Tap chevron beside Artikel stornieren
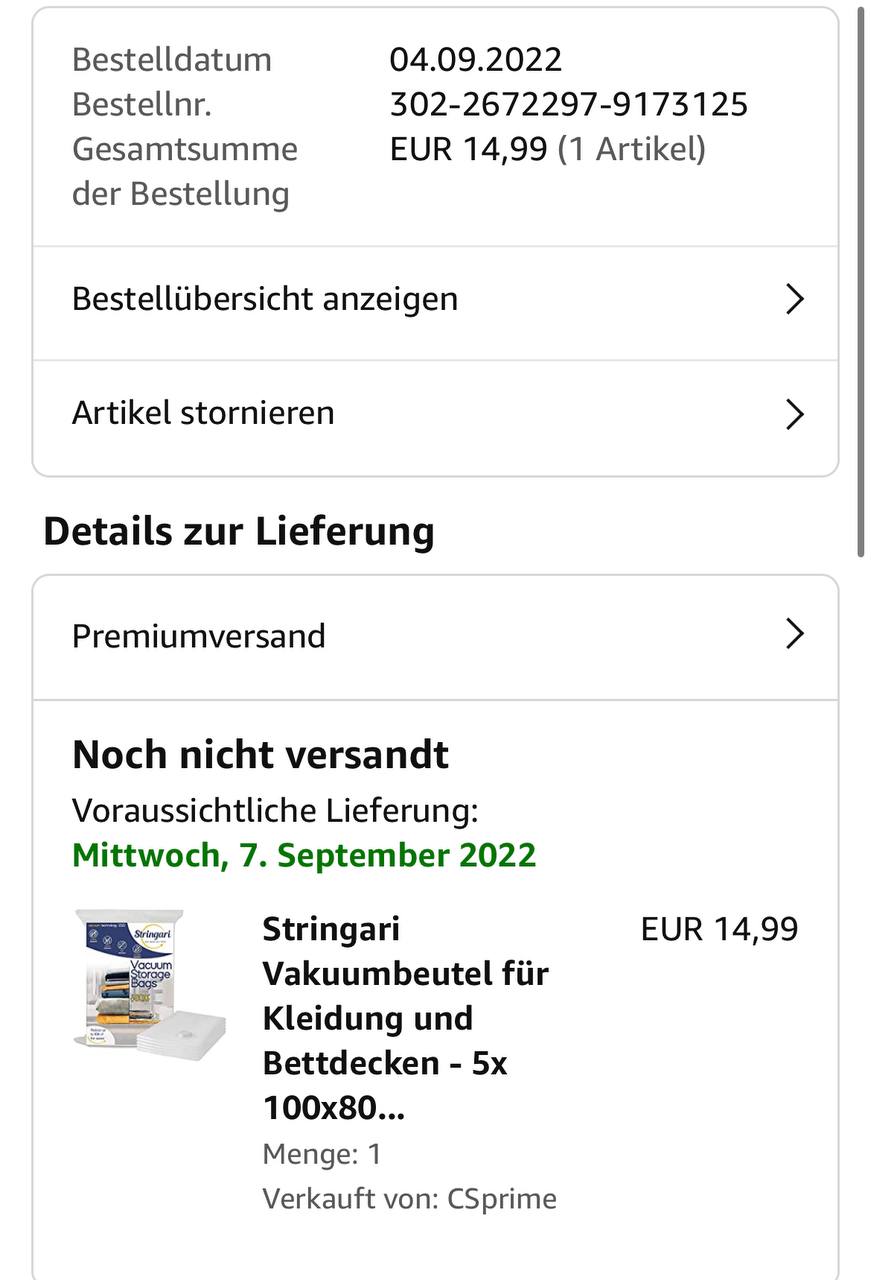The width and height of the screenshot is (871, 1280). pyautogui.click(x=795, y=413)
